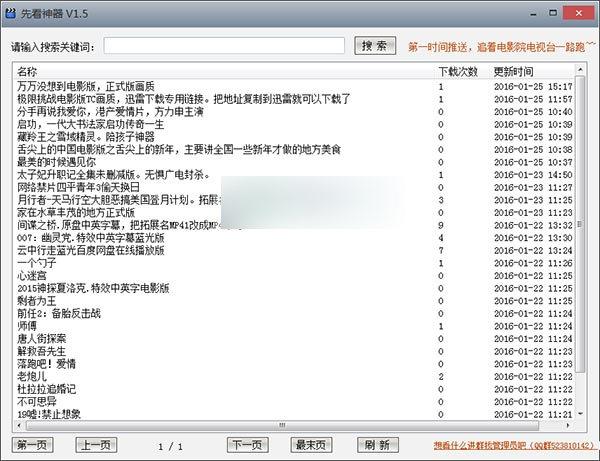
Task: Open the QQ group link at bottom right
Action: (514, 445)
